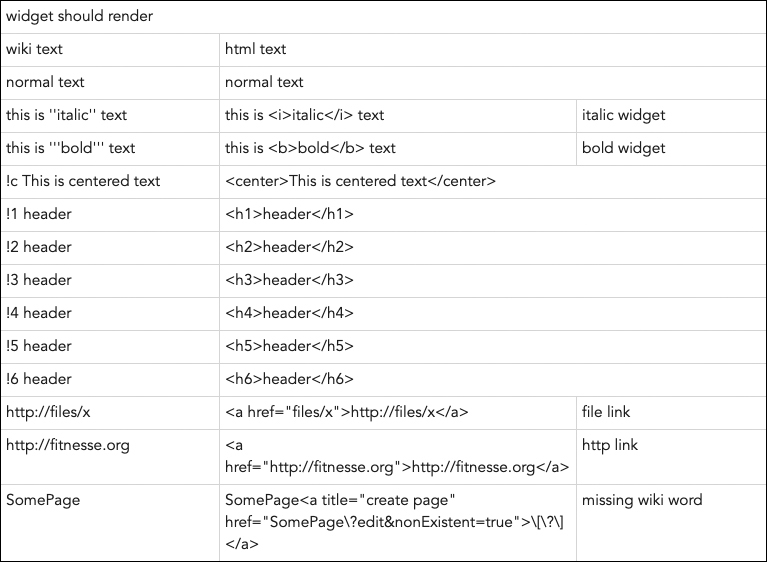
Task: Click the '!3 header' cell
Action: tap(39, 280)
